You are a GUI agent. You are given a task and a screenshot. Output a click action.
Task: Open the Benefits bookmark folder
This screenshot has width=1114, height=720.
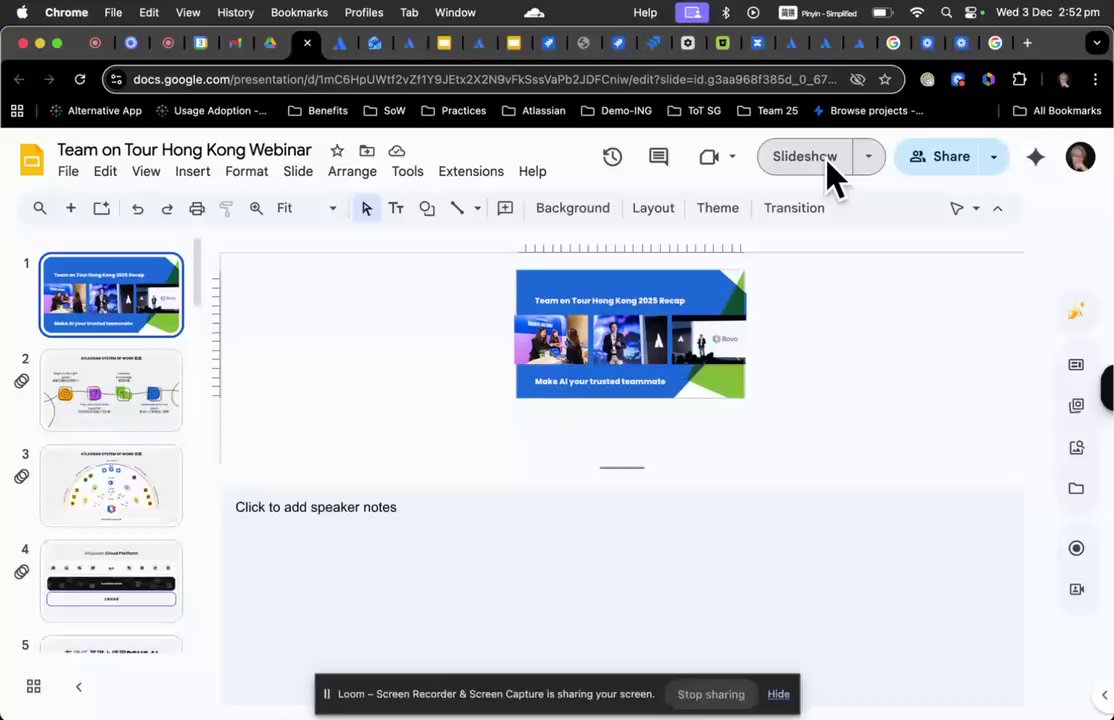[x=318, y=111]
